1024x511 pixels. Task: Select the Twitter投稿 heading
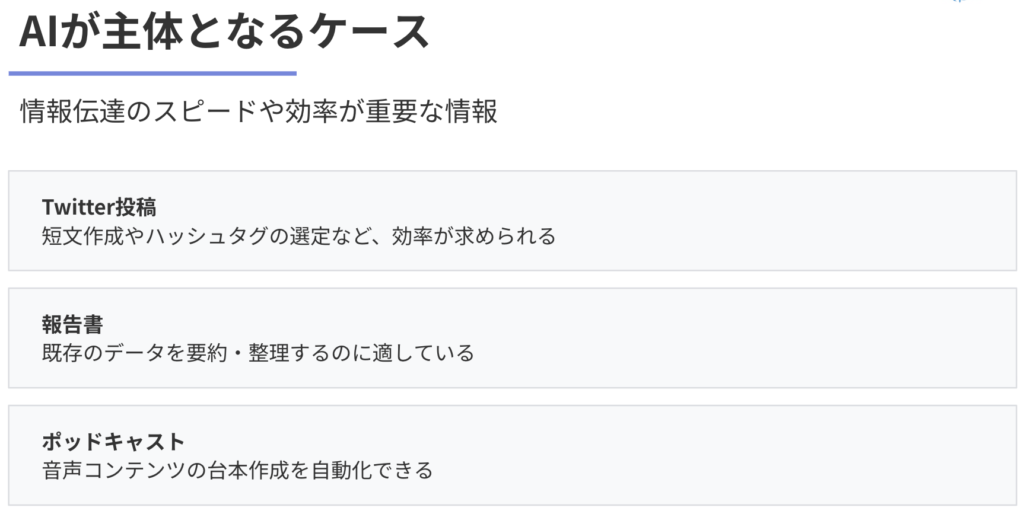click(x=99, y=207)
